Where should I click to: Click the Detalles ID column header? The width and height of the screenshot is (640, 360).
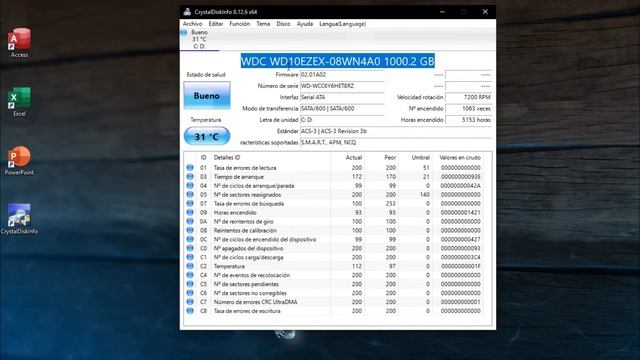pyautogui.click(x=227, y=158)
